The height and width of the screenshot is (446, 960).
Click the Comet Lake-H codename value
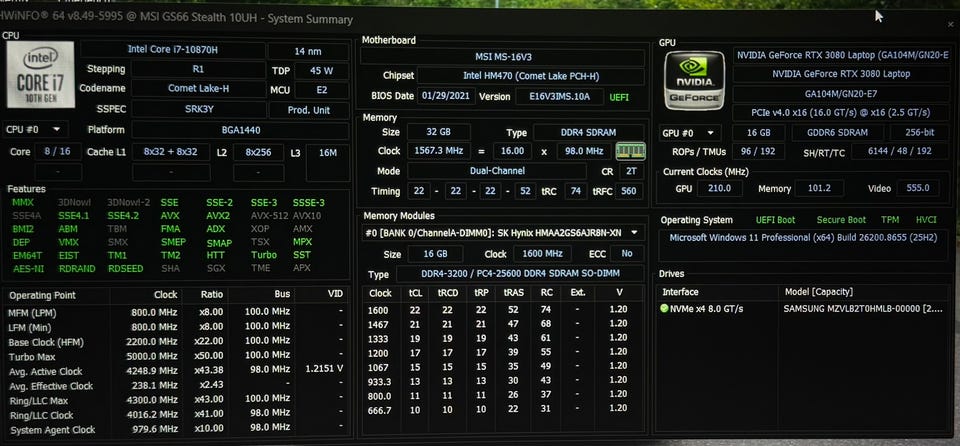click(198, 88)
